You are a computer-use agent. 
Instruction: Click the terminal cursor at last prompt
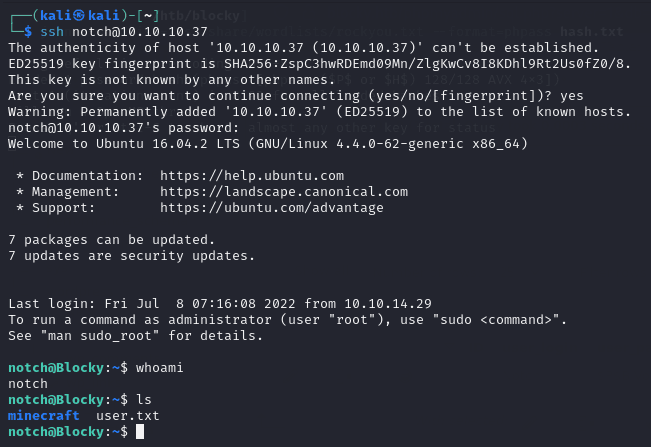point(140,432)
